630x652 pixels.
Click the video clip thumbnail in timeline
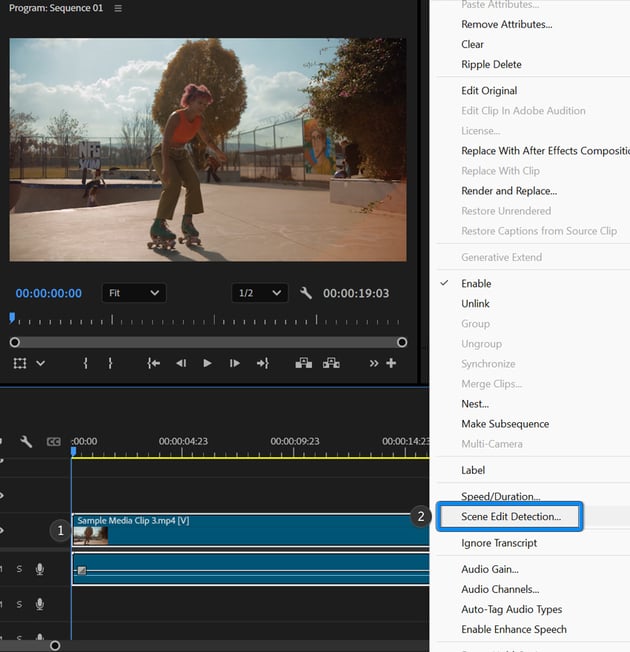pyautogui.click(x=91, y=536)
